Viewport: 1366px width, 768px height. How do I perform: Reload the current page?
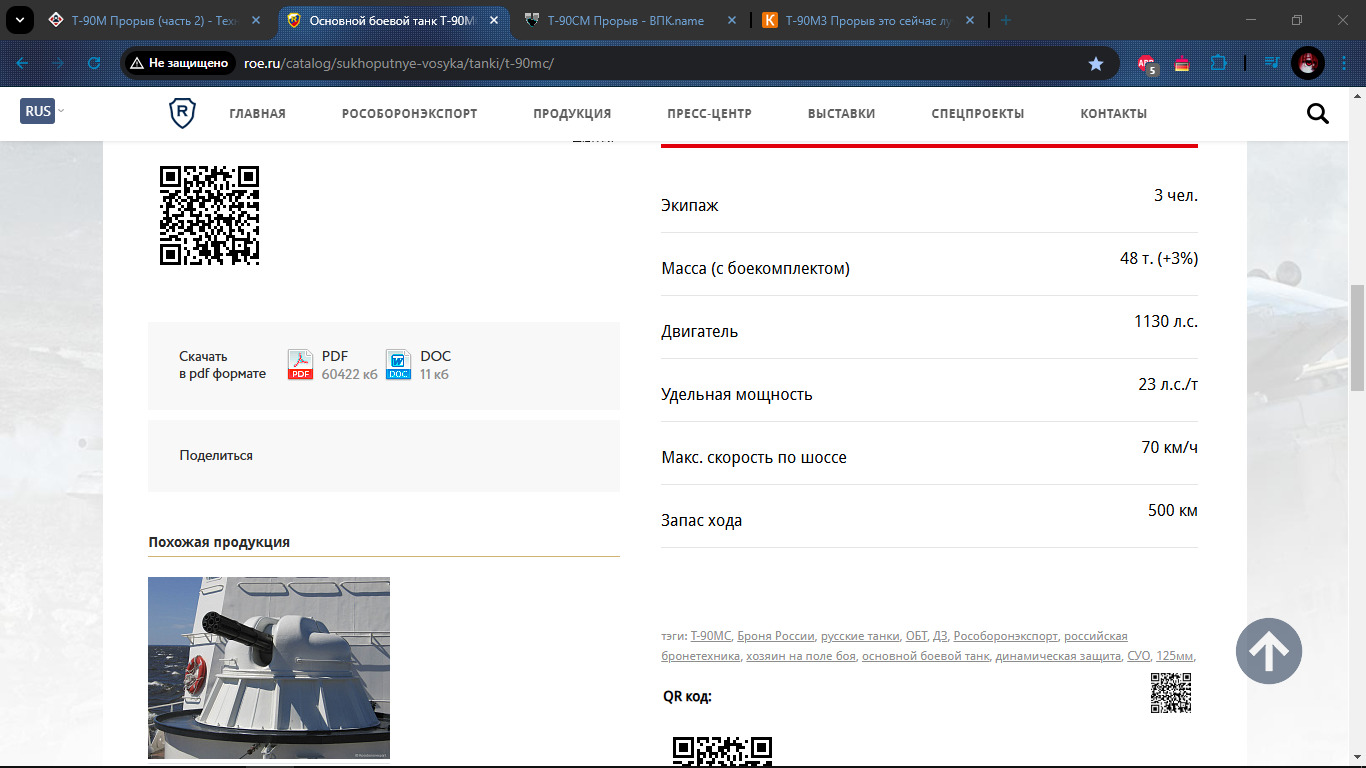coord(94,63)
